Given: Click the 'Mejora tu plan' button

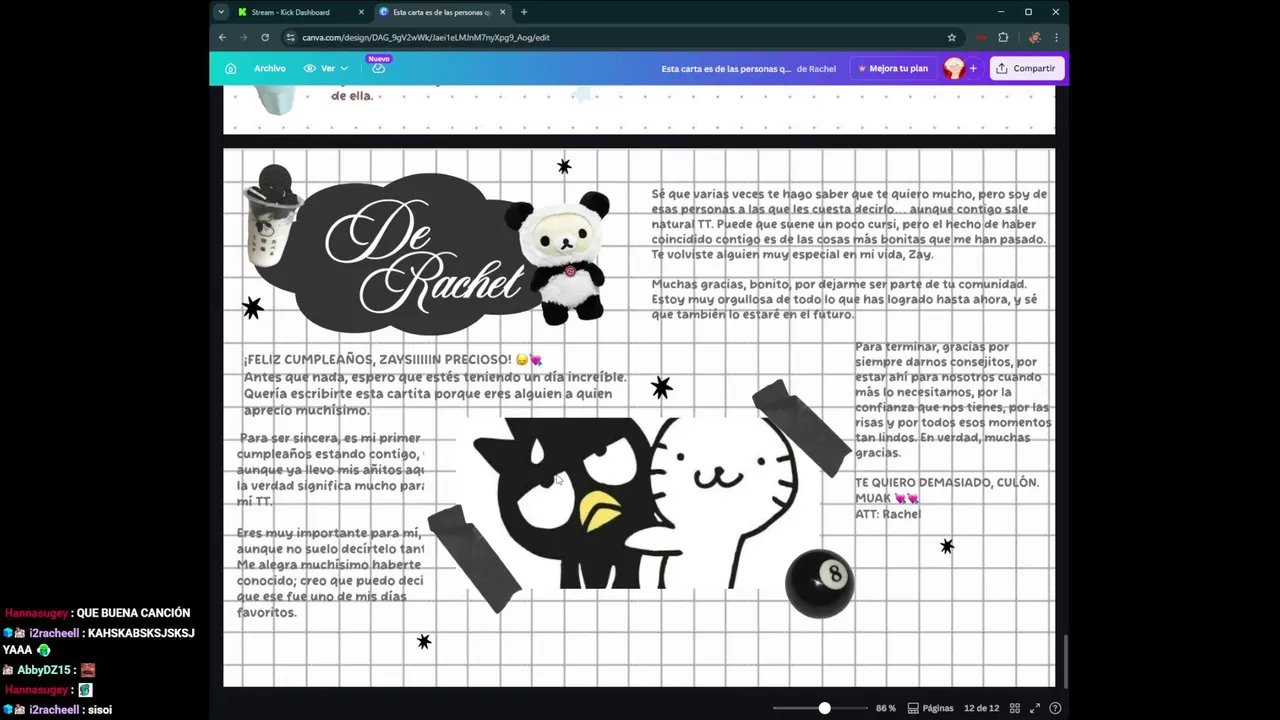Looking at the screenshot, I should (893, 68).
